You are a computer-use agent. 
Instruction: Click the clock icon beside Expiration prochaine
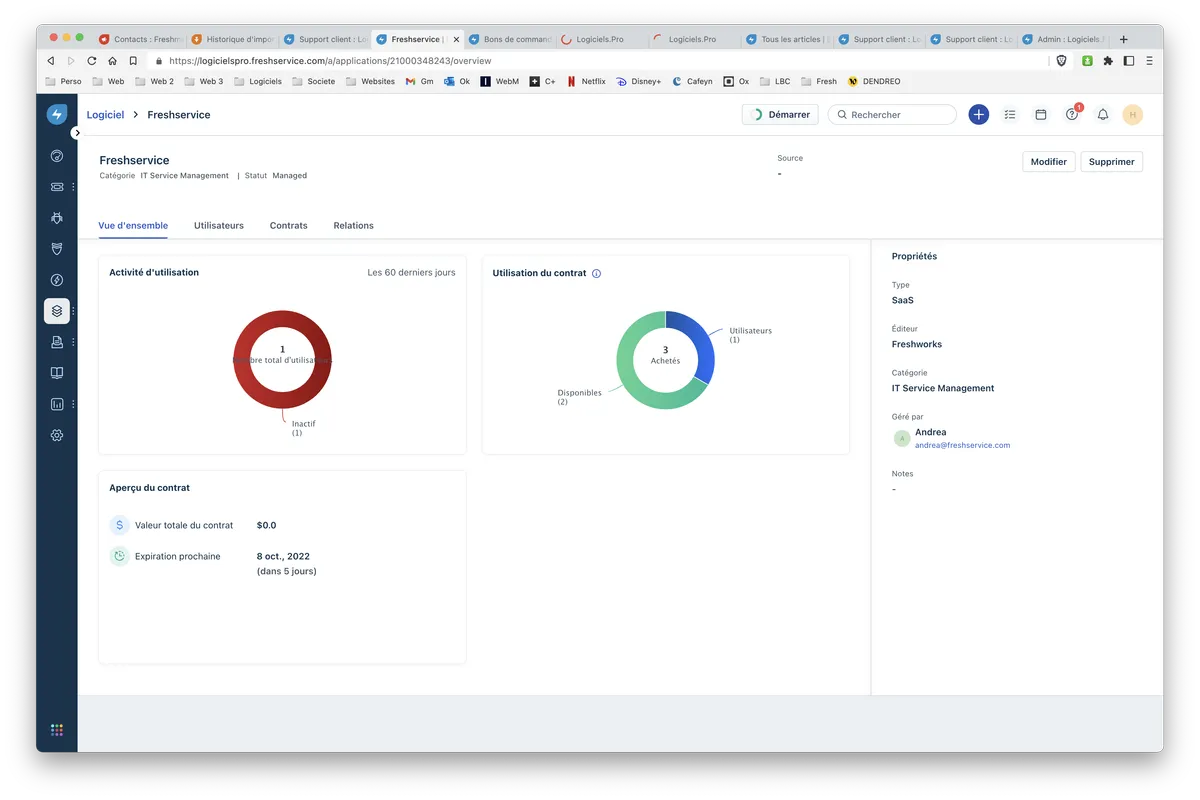pos(120,556)
